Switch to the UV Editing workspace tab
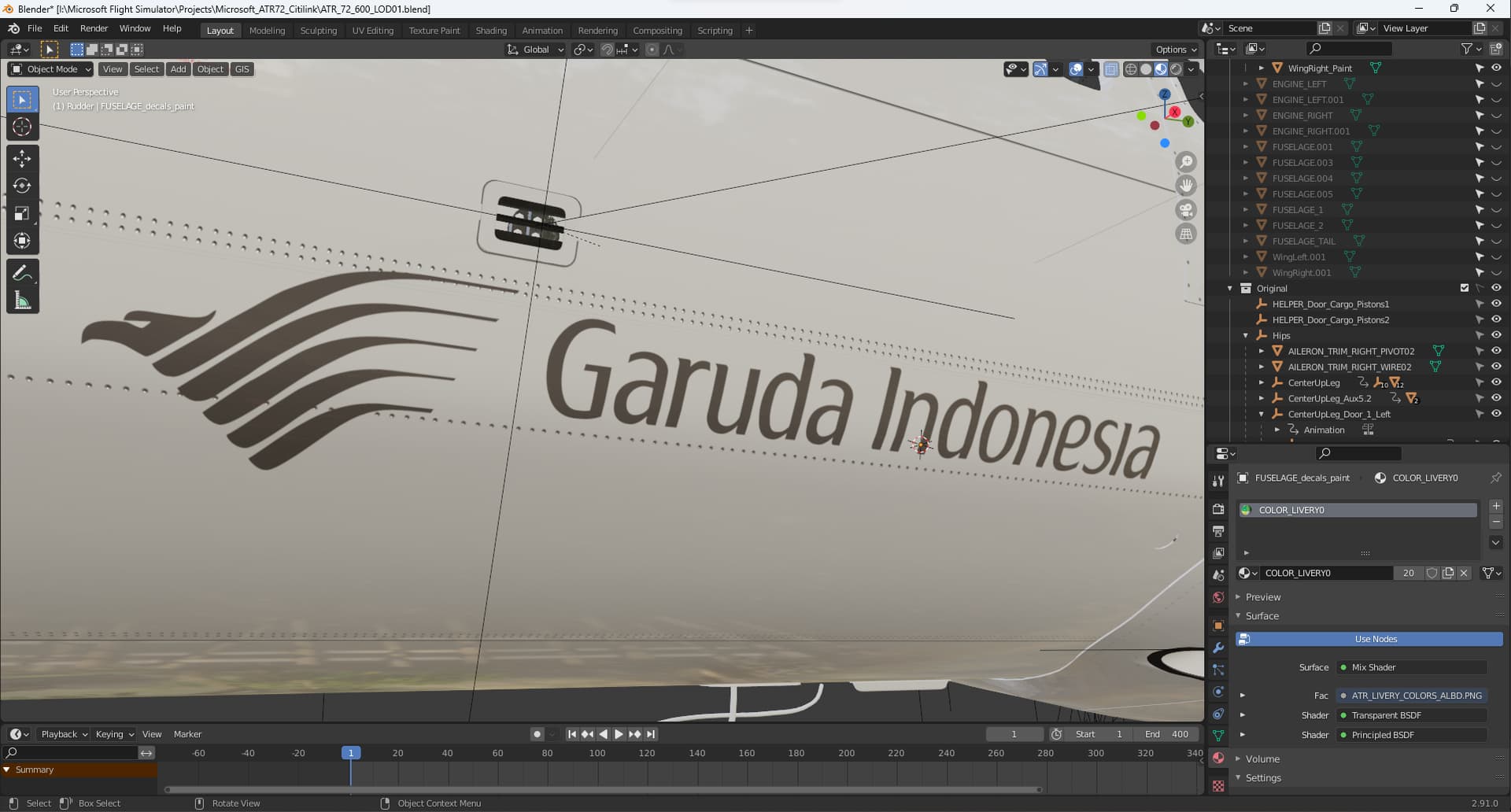1511x812 pixels. (372, 31)
